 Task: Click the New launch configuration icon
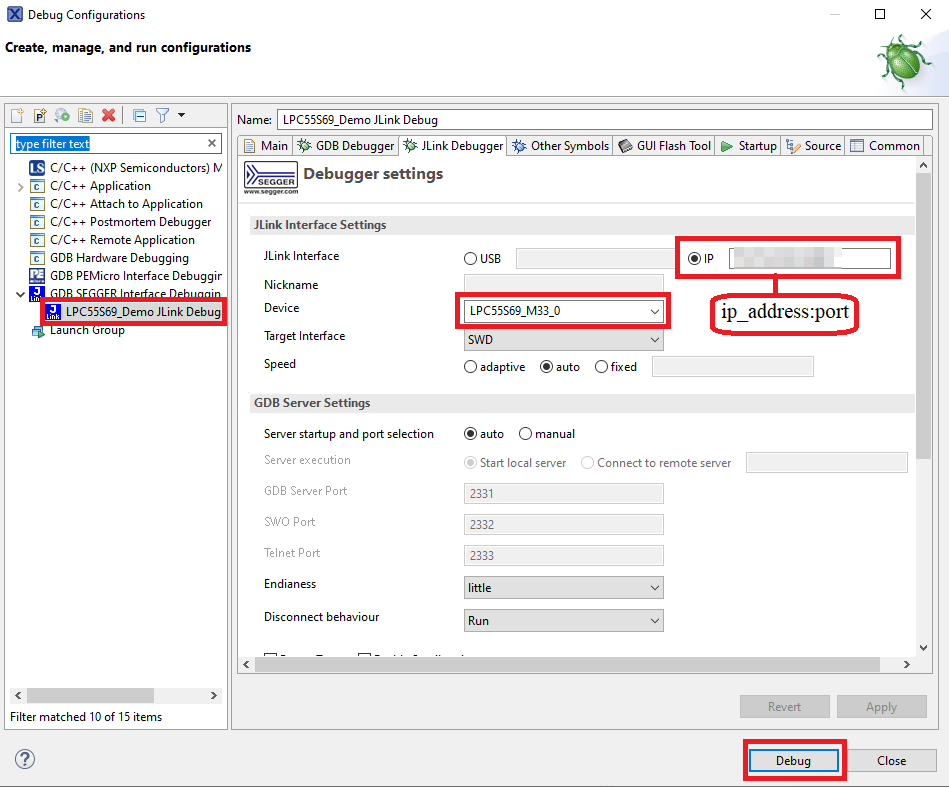point(17,115)
